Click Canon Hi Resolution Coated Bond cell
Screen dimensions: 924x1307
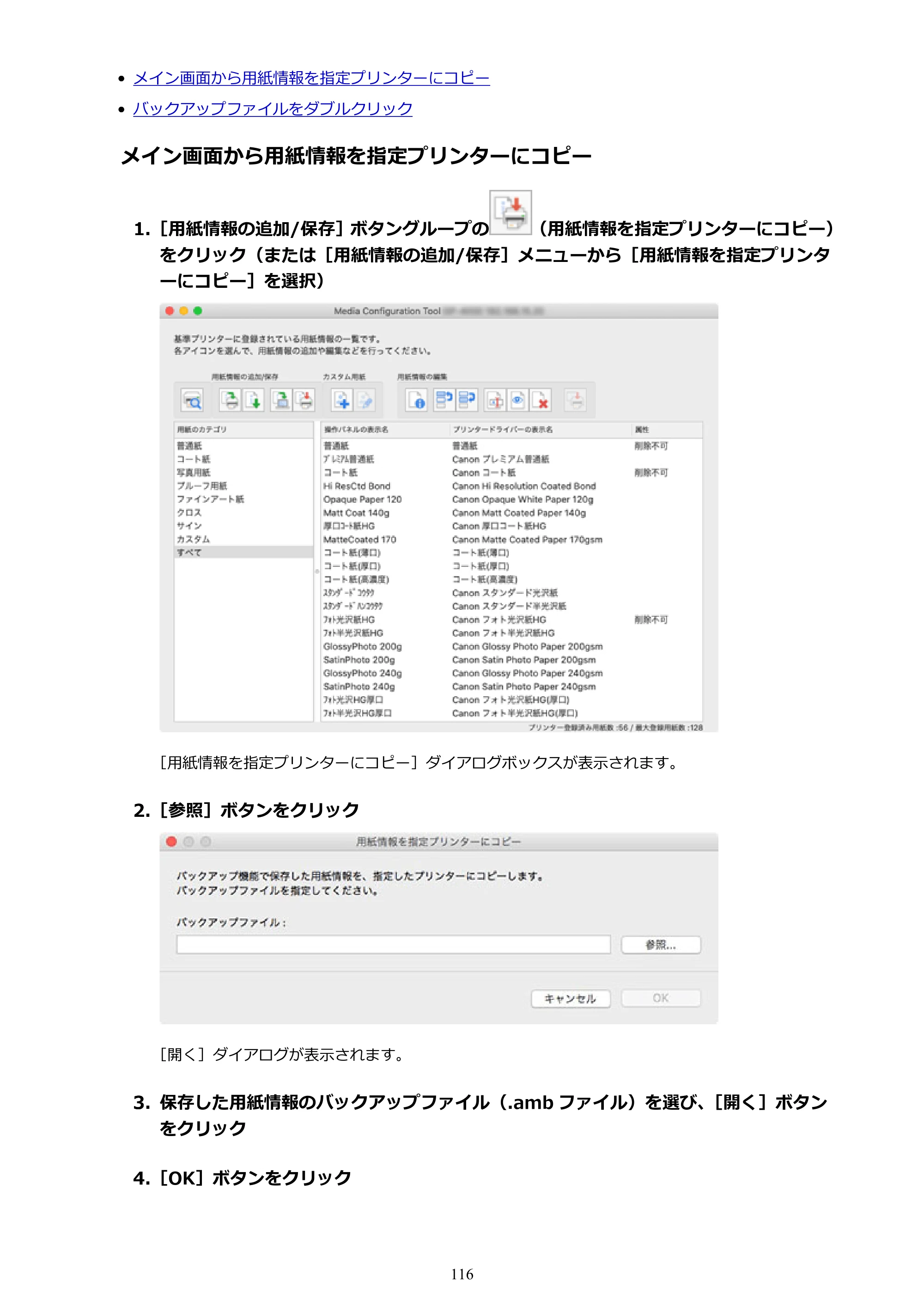(x=524, y=486)
